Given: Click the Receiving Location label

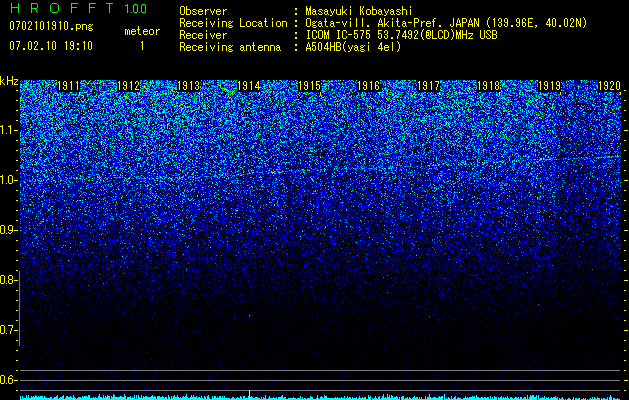Looking at the screenshot, I should pyautogui.click(x=233, y=23).
